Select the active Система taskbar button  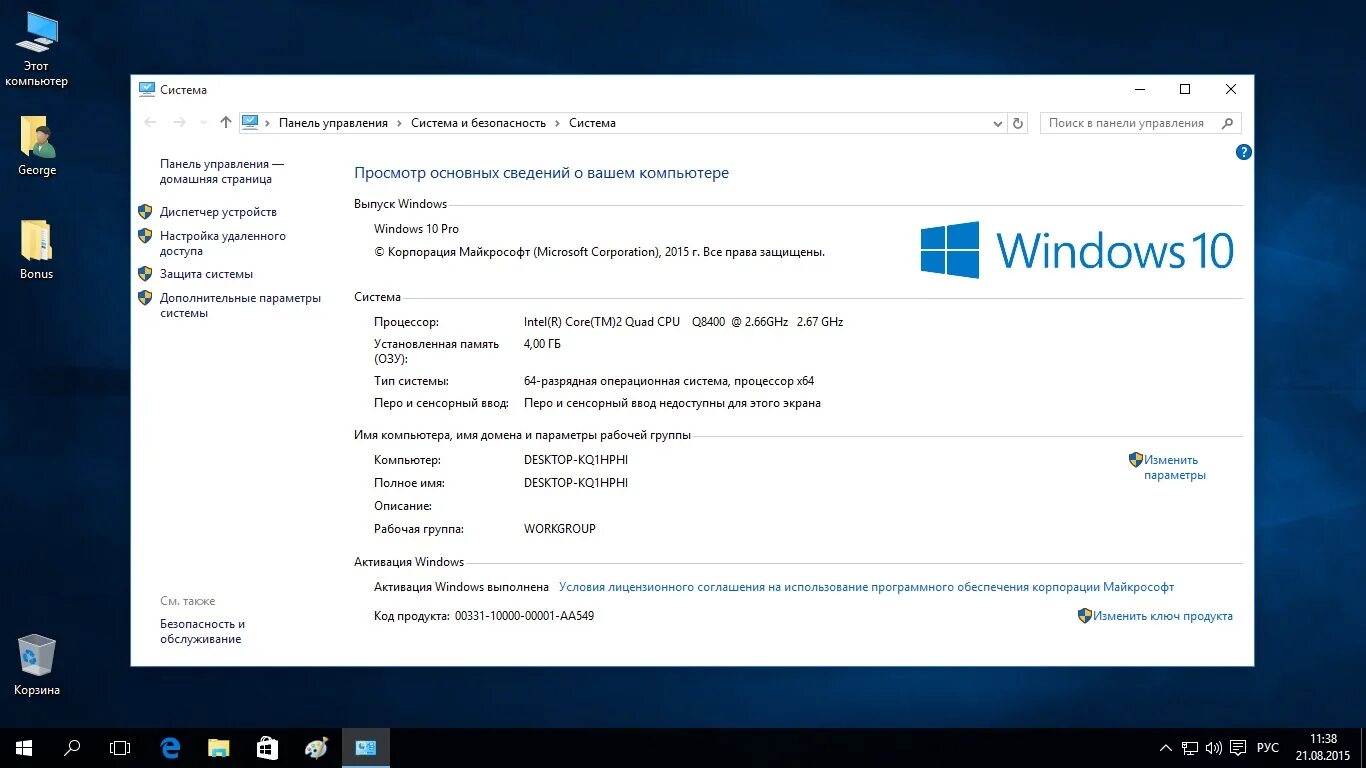365,747
